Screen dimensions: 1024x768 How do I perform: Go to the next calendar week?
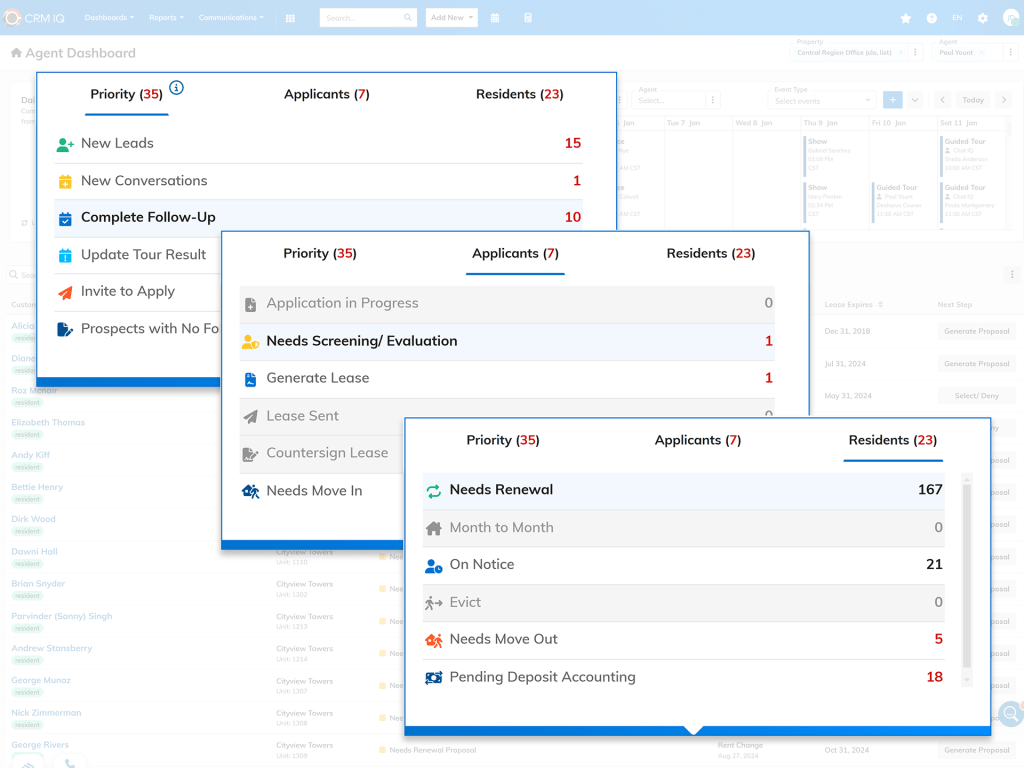pos(1004,100)
